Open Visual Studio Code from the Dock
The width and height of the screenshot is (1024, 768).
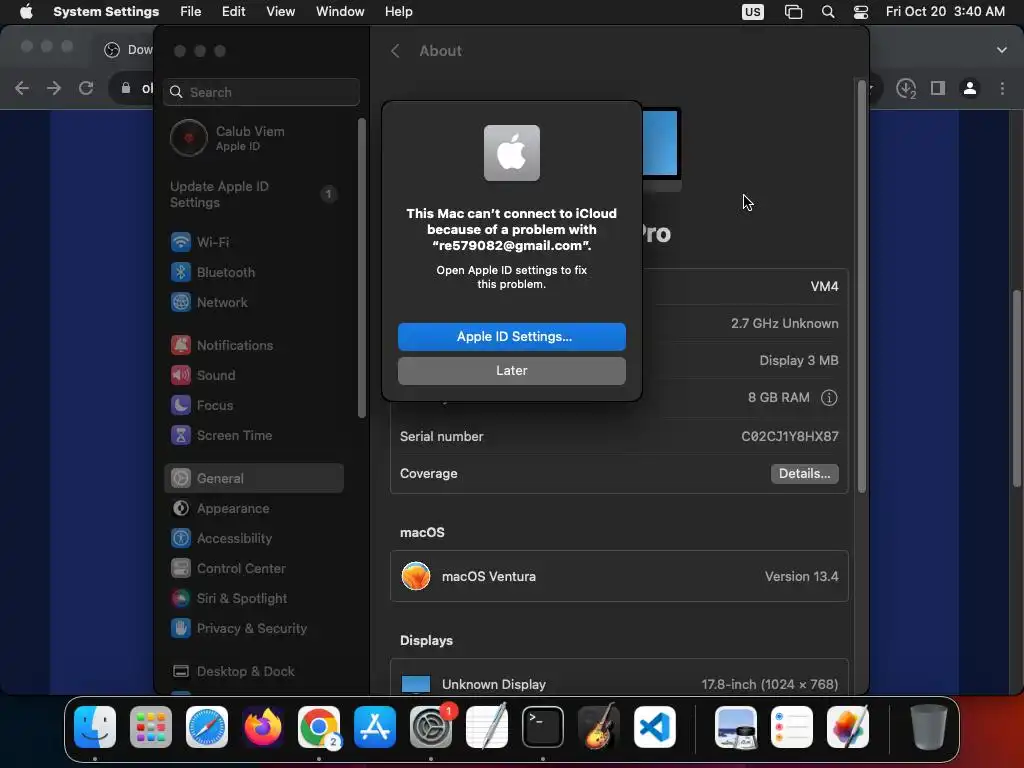pyautogui.click(x=655, y=727)
